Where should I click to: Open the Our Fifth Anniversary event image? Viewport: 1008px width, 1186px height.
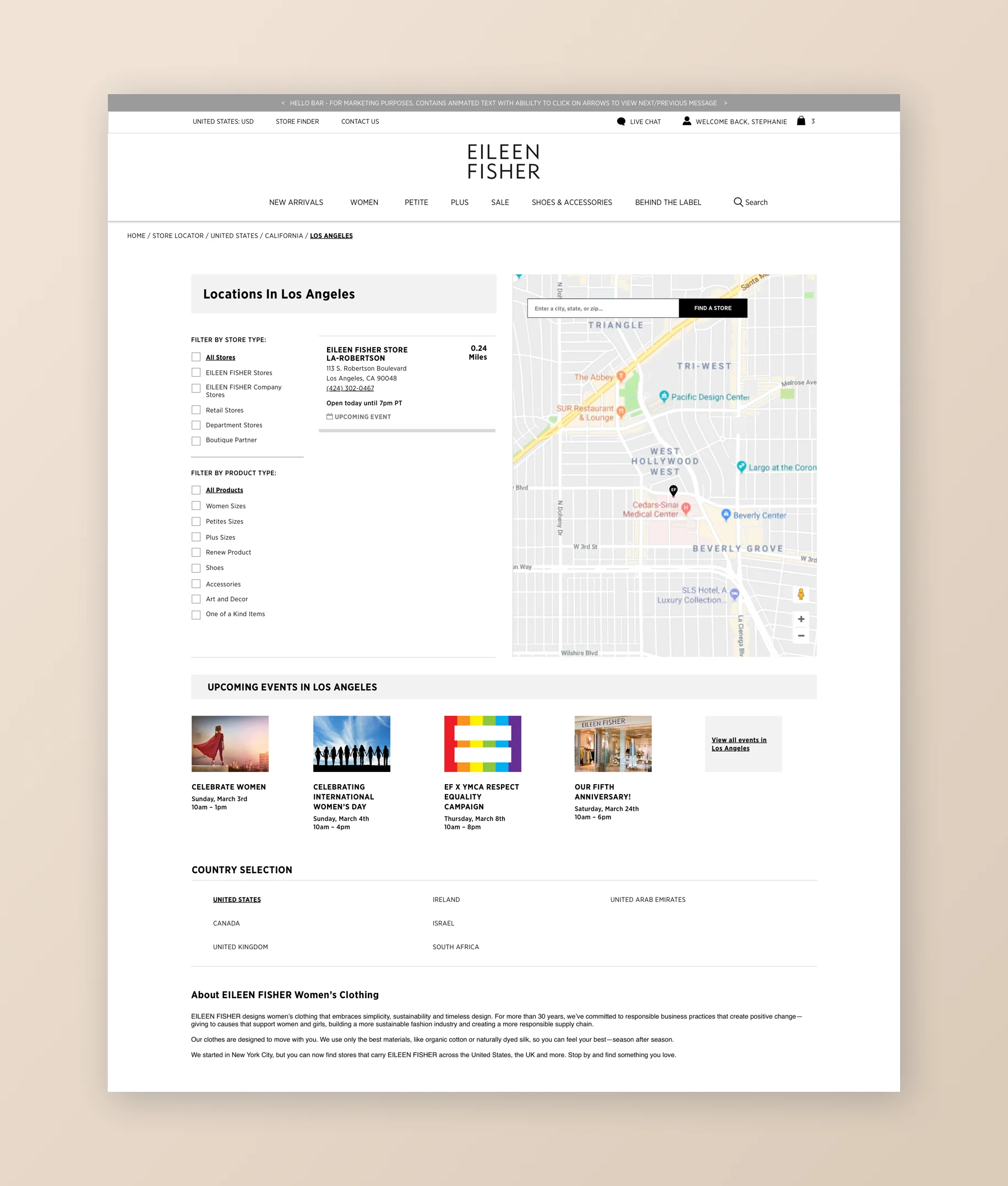click(613, 744)
